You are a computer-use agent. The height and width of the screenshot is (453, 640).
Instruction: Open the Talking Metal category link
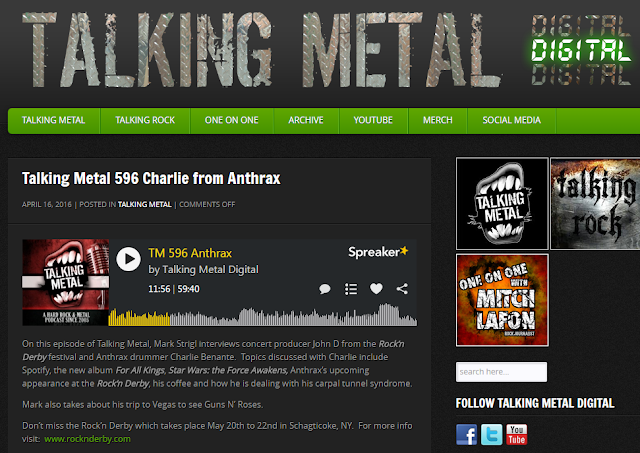(x=145, y=204)
